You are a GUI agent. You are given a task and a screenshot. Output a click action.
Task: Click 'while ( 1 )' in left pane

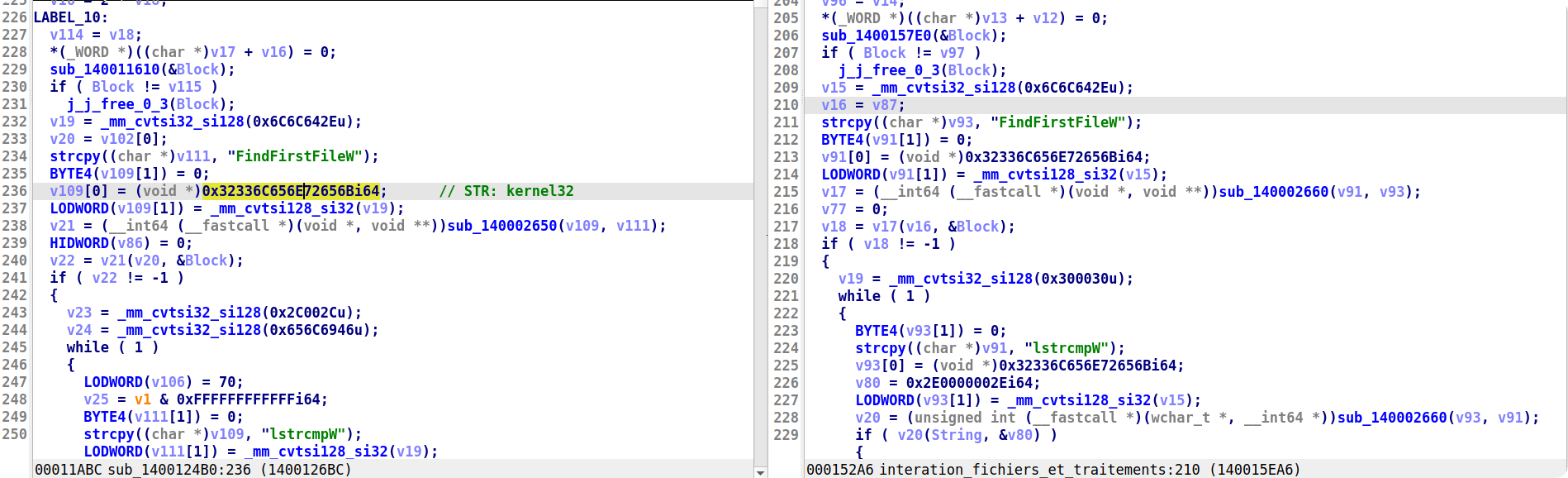coord(112,347)
